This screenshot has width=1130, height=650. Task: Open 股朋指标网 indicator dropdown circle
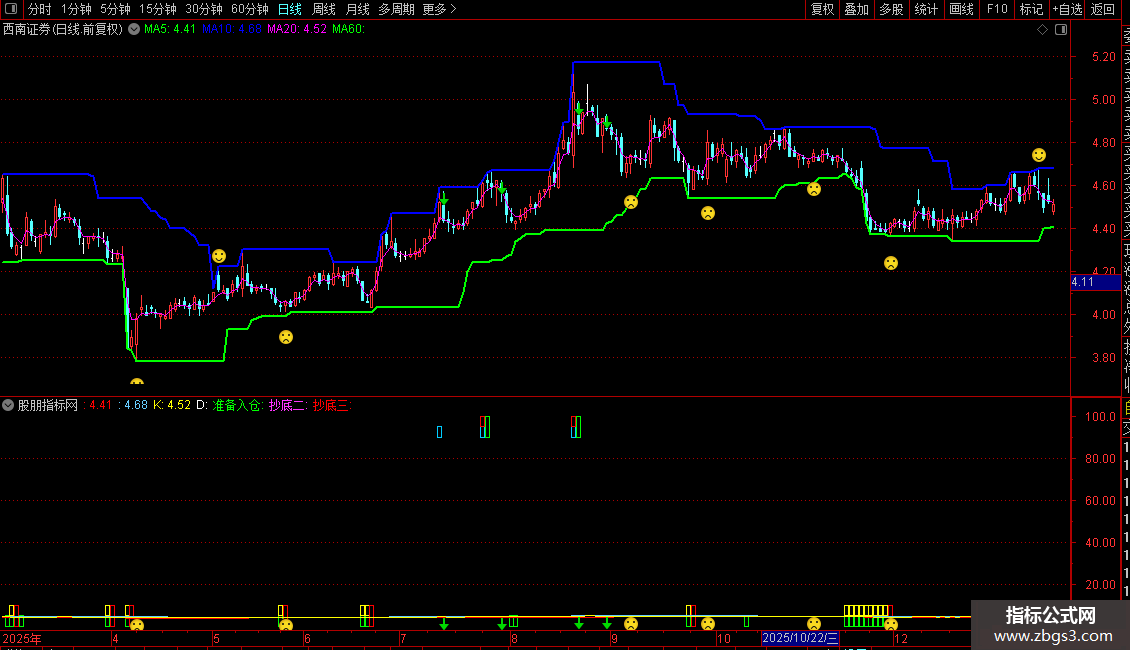pos(8,405)
